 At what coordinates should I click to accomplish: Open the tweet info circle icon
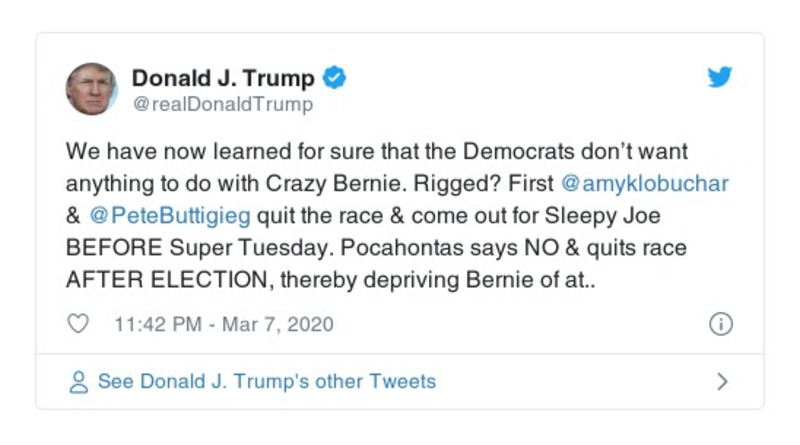(720, 324)
